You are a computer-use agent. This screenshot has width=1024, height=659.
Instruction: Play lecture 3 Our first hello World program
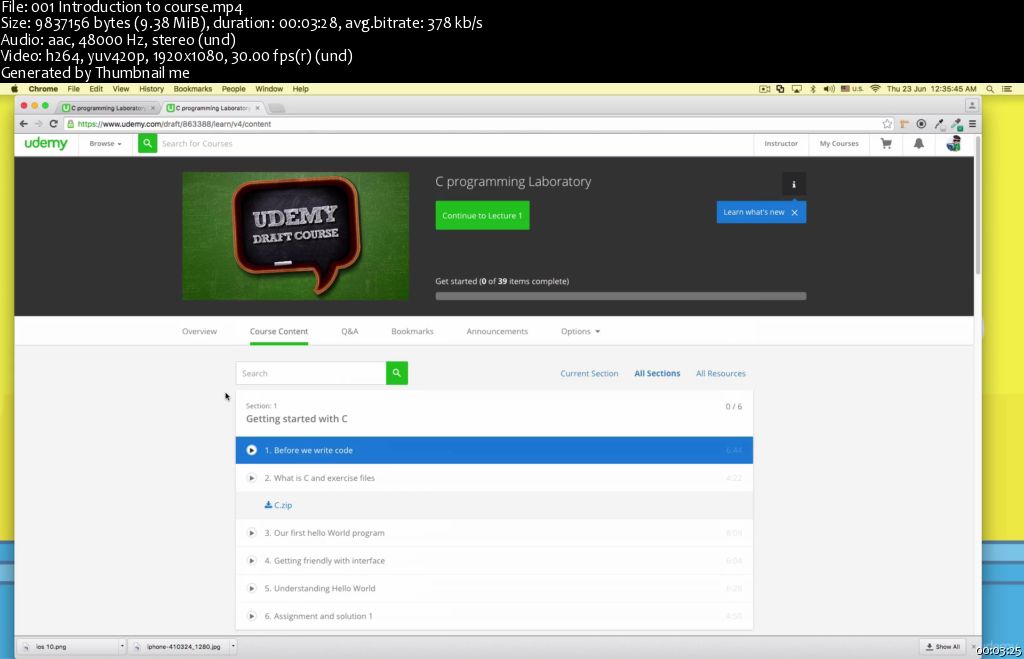251,533
